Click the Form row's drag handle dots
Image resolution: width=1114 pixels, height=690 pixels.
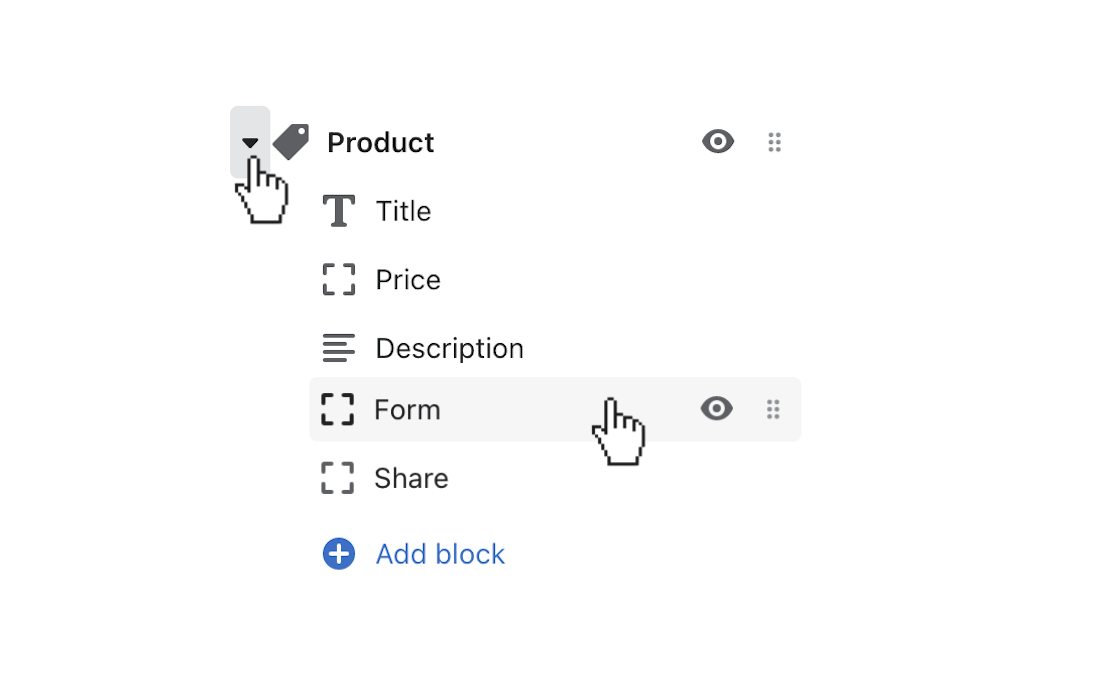coord(773,409)
